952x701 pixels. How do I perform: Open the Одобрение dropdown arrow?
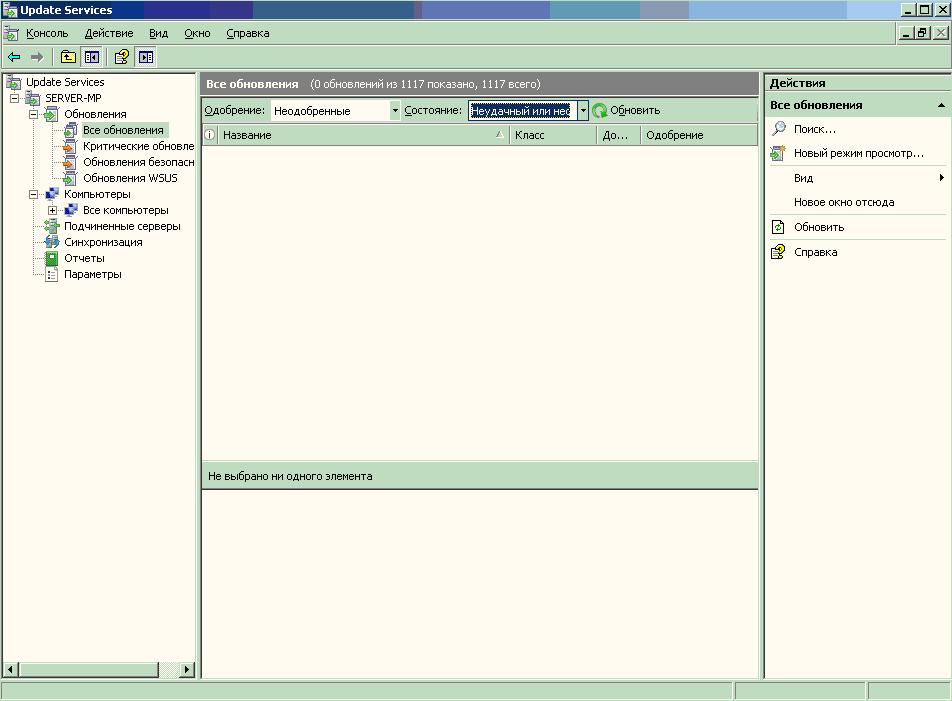pos(395,110)
